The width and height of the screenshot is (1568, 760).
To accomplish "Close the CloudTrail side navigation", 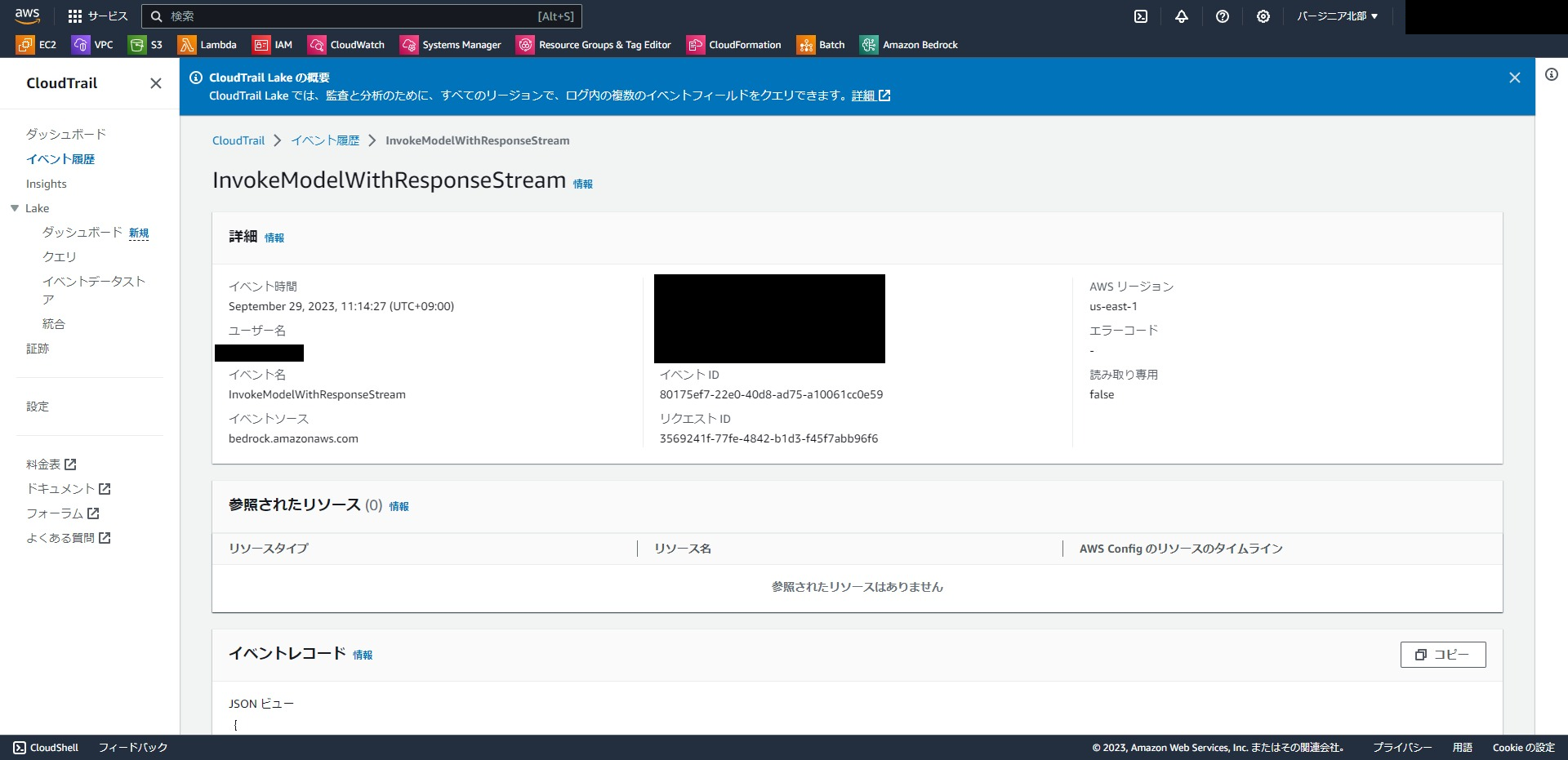I will 156,83.
